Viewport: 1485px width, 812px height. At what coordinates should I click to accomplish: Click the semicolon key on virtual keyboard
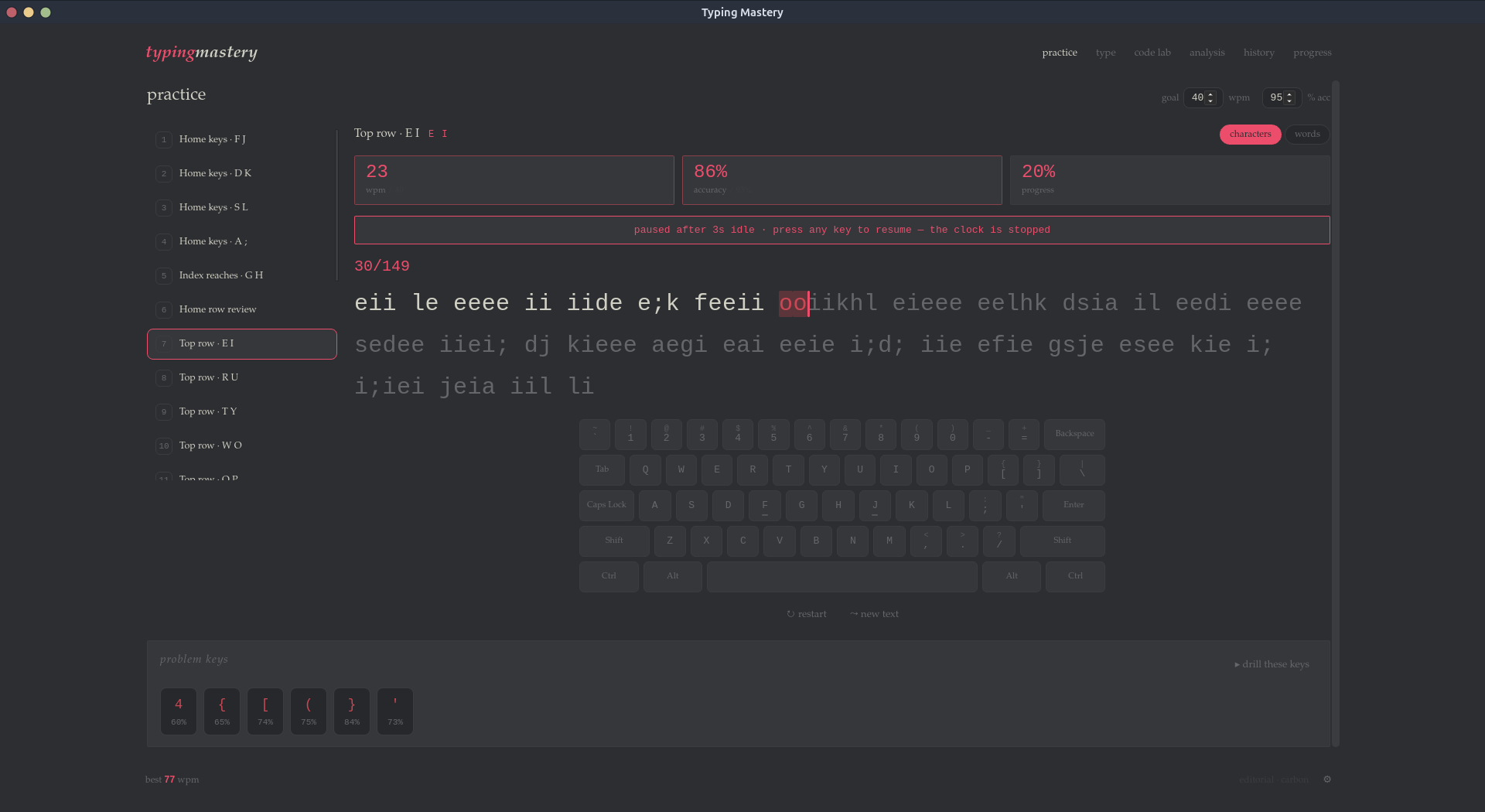click(x=985, y=506)
